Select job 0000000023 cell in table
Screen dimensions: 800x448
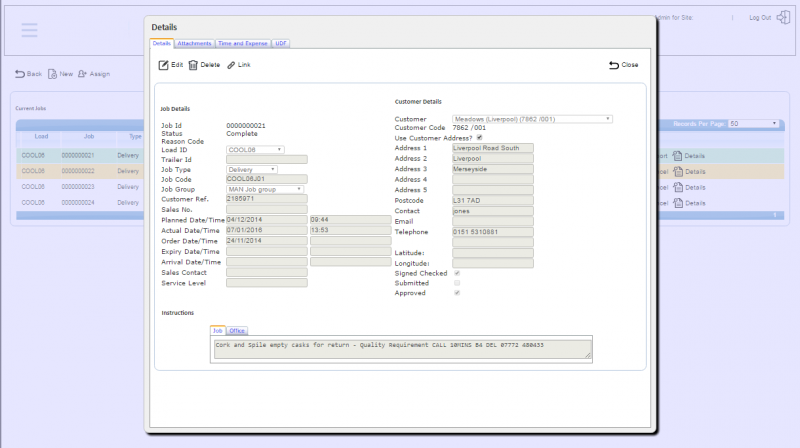[x=78, y=187]
